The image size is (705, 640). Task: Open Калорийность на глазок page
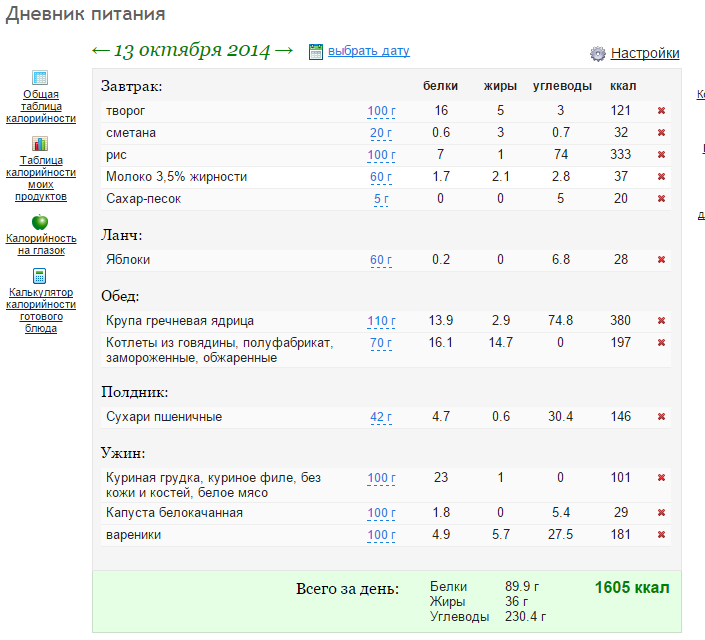click(x=41, y=244)
